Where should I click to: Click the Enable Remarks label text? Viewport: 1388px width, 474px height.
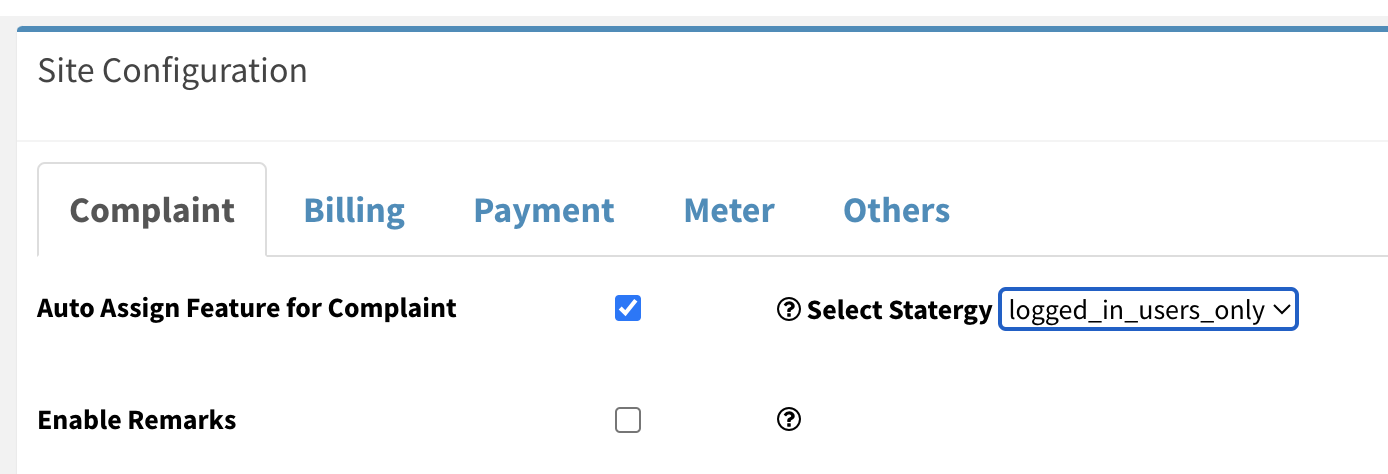137,420
